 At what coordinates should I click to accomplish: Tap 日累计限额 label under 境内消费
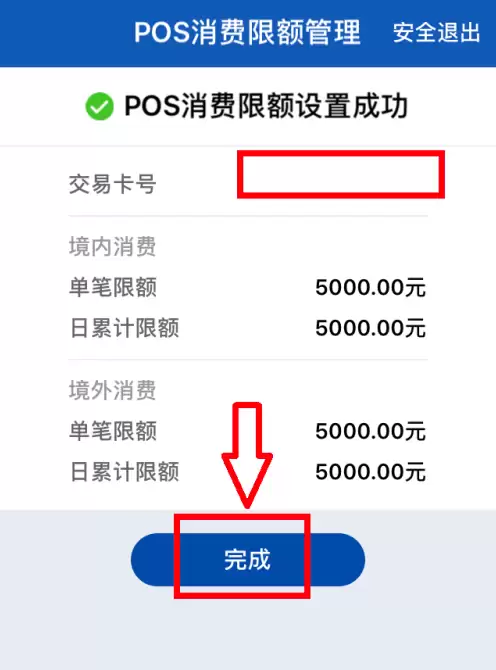[x=124, y=328]
